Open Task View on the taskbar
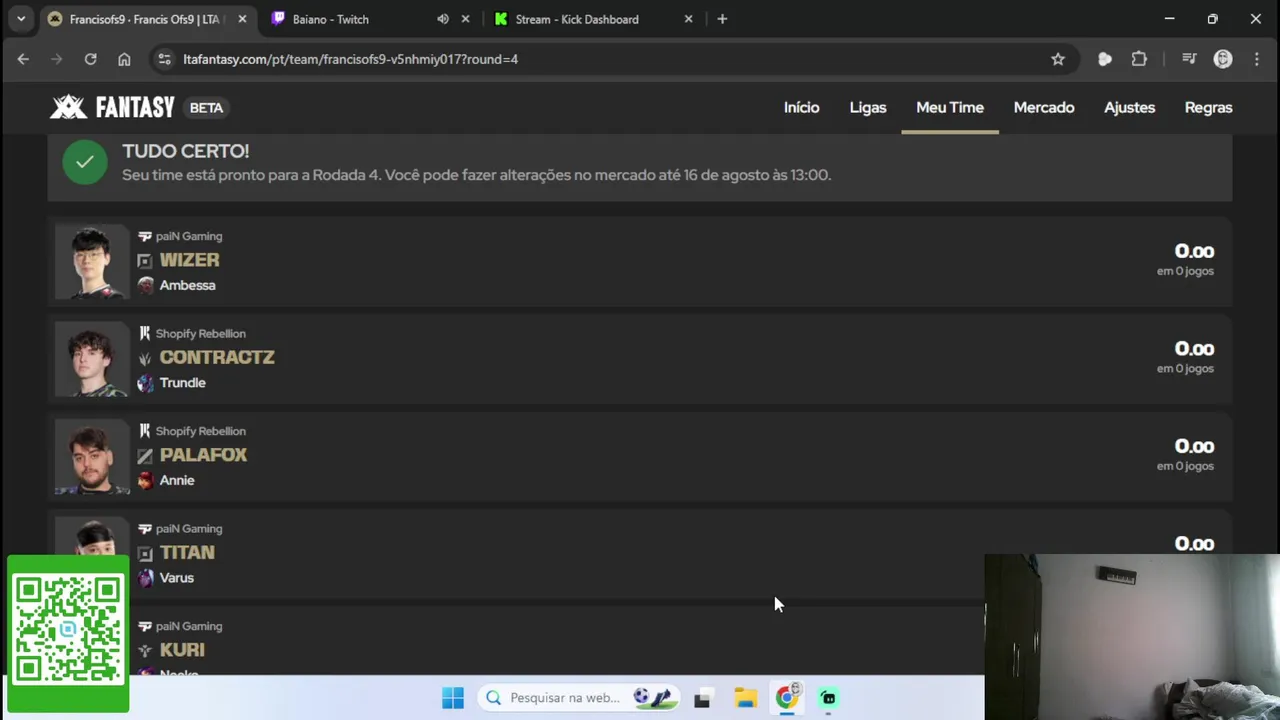Viewport: 1280px width, 720px height. click(x=702, y=698)
